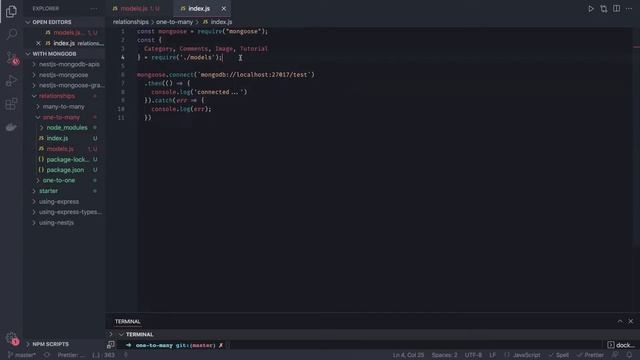Open Run and Debug view

(x=11, y=81)
